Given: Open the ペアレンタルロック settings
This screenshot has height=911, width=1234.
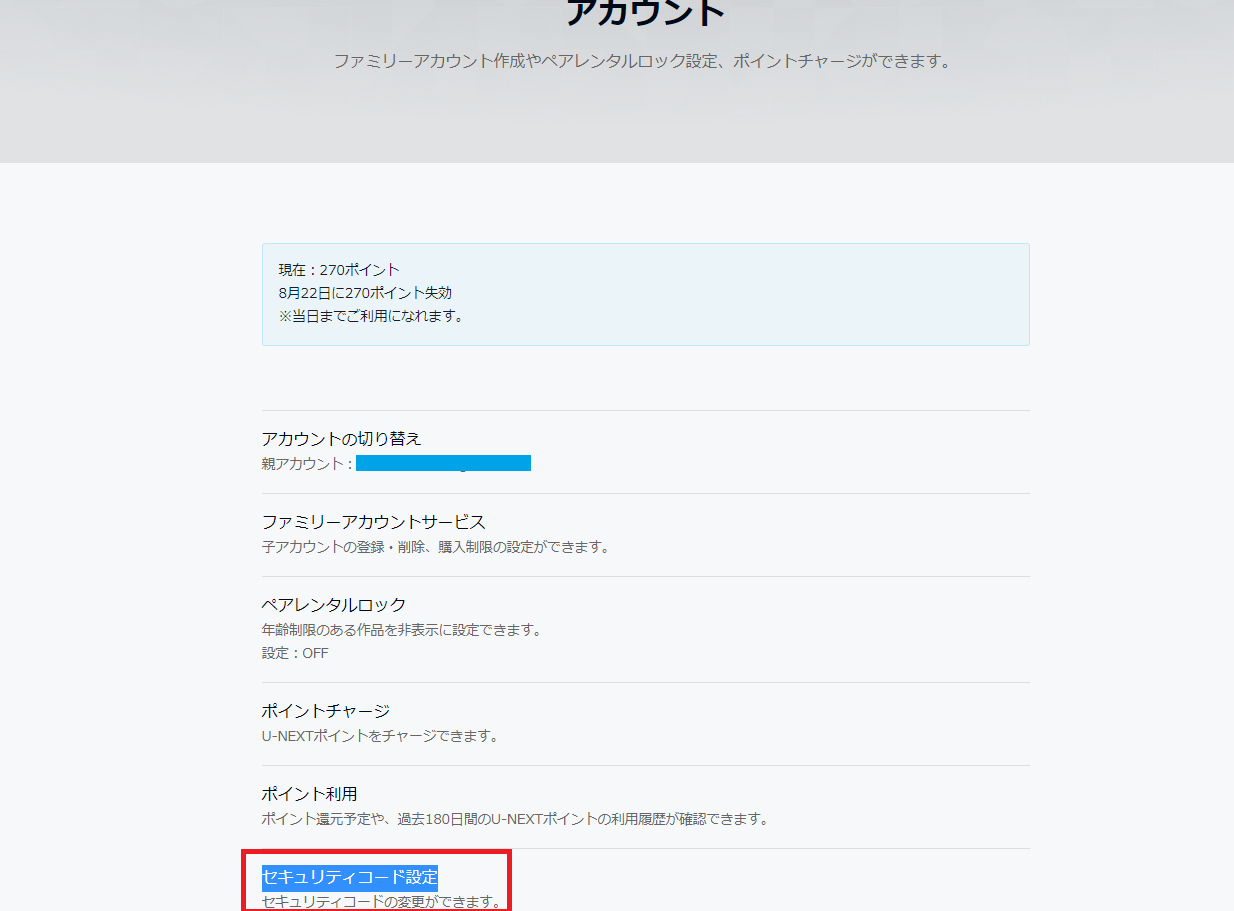Looking at the screenshot, I should click(334, 605).
